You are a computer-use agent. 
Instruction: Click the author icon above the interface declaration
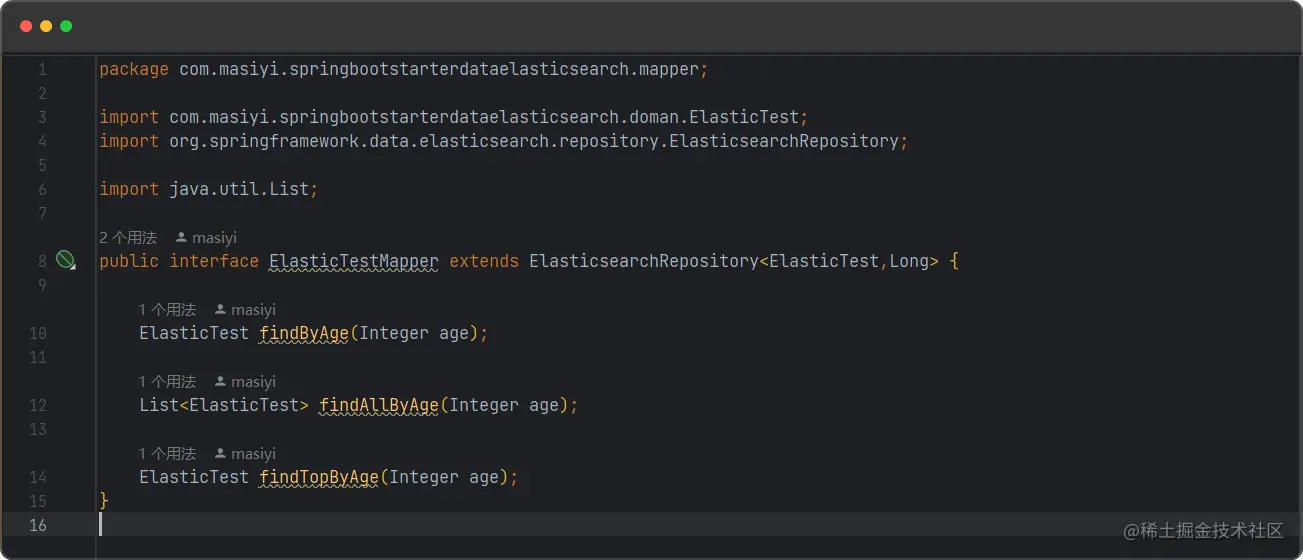(181, 238)
